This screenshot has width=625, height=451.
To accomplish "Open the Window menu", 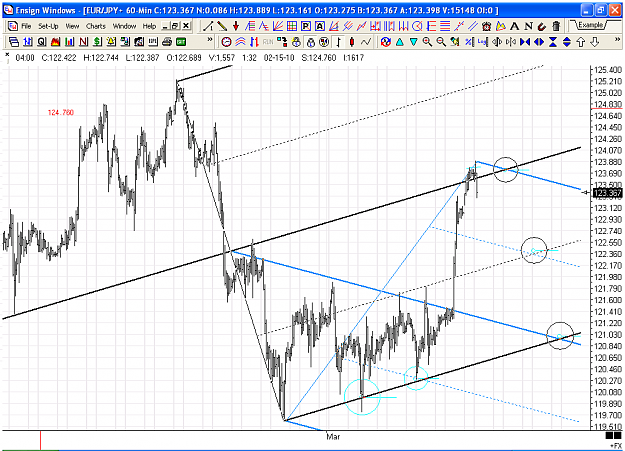I will [x=124, y=26].
